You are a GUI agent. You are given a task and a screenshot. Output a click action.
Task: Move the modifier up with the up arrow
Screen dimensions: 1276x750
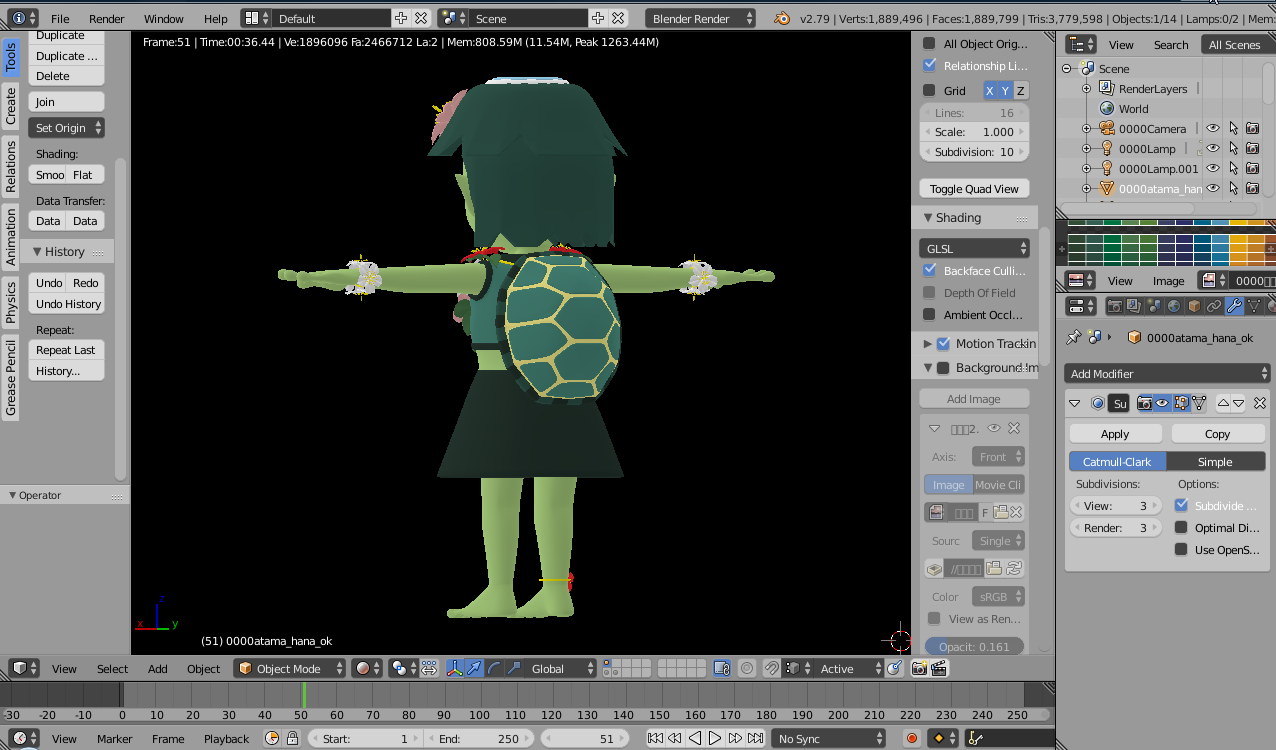click(x=1223, y=403)
